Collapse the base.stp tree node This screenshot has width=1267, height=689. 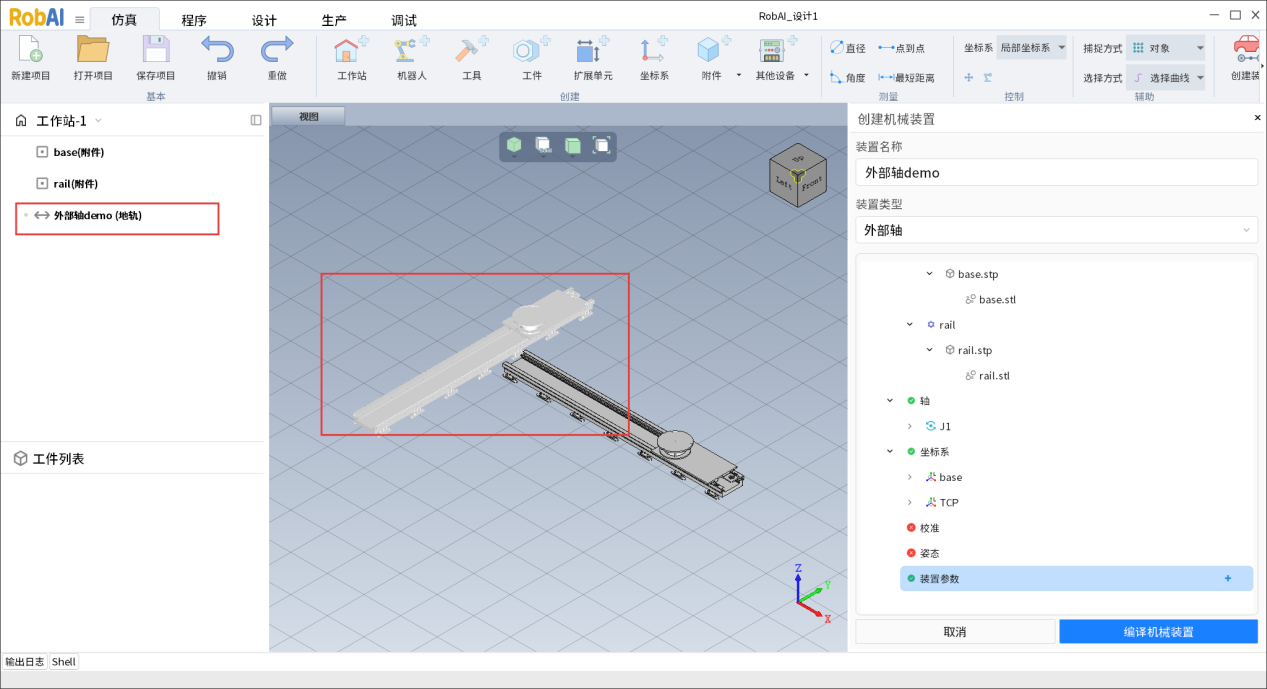pos(929,274)
